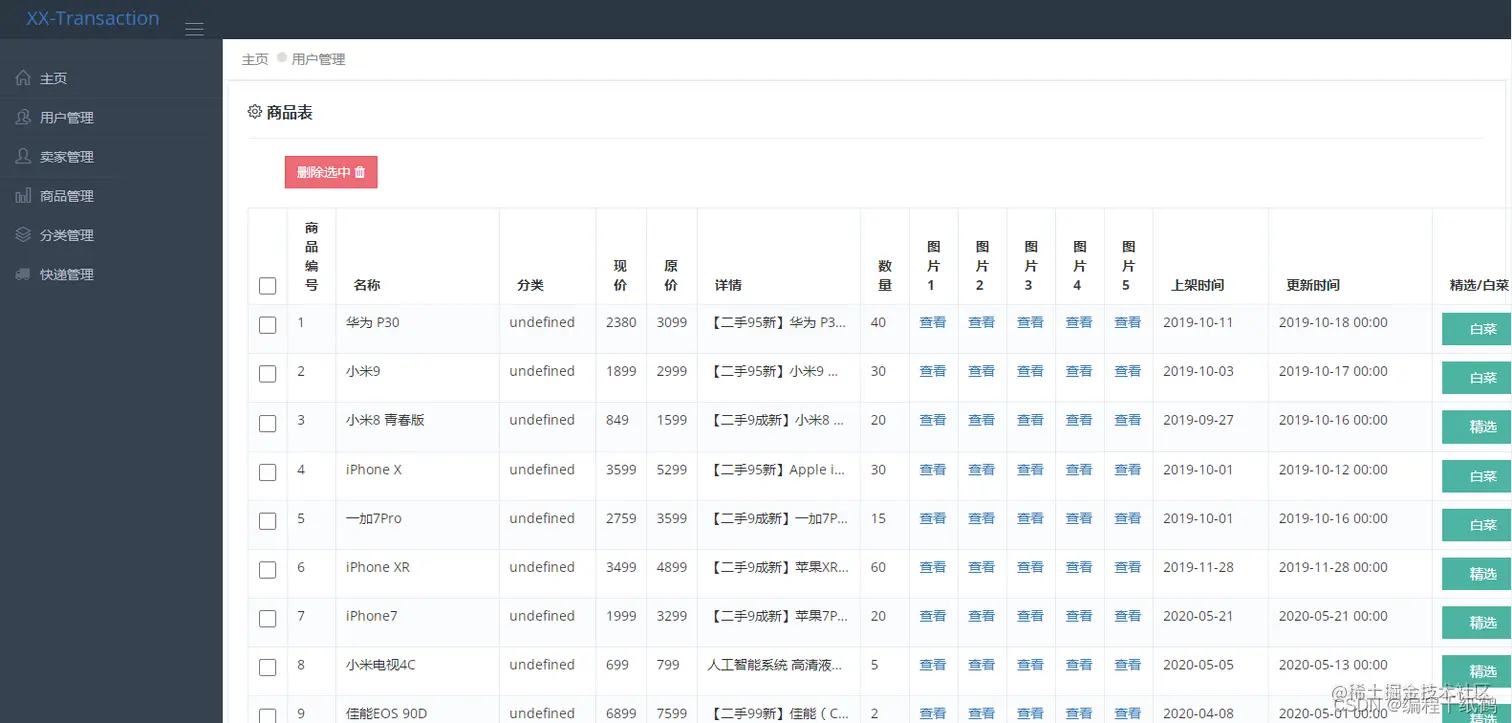Open 卖家管理 in the sidebar
The height and width of the screenshot is (723, 1512).
click(111, 156)
